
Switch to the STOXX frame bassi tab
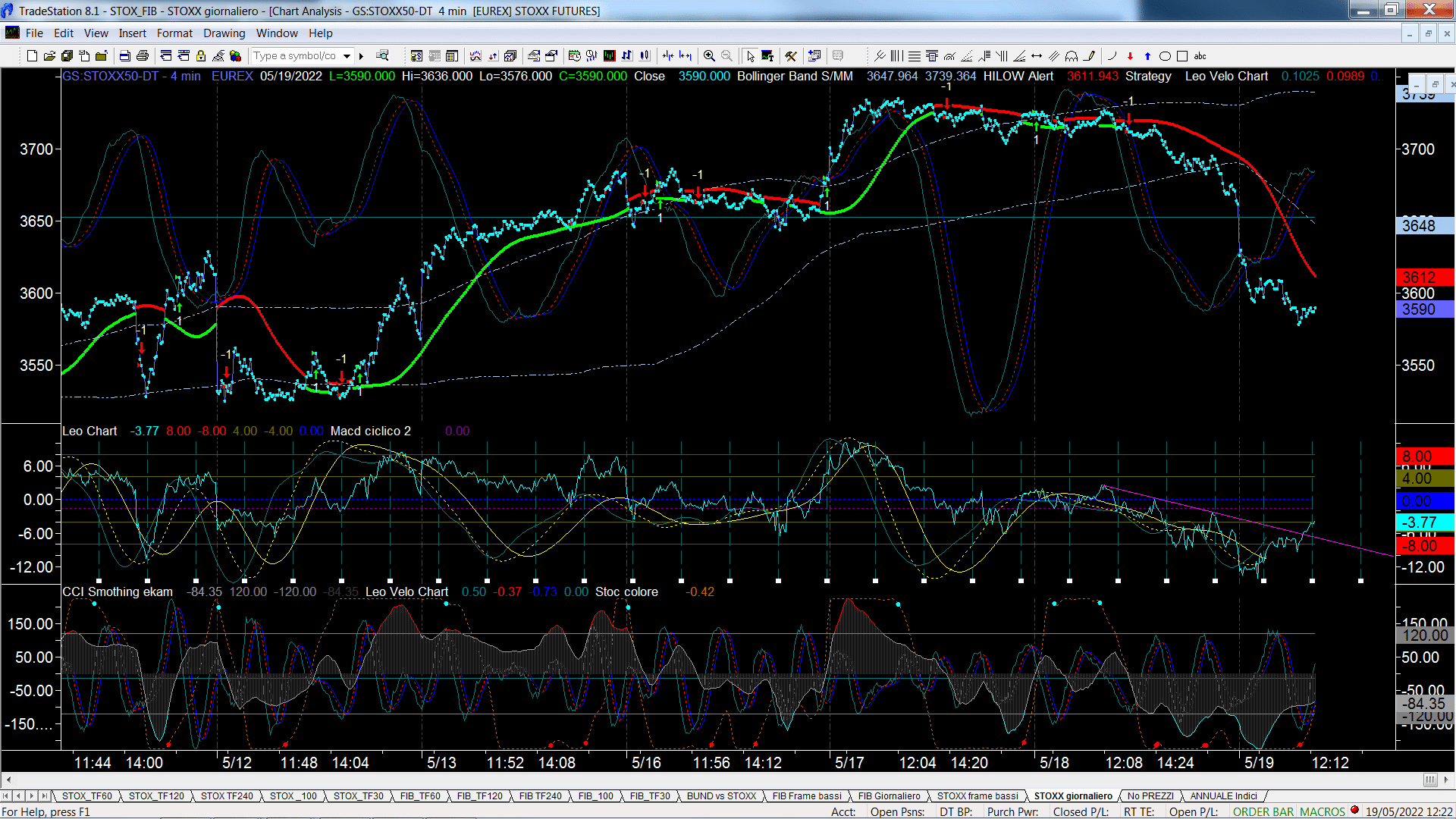coord(977,795)
